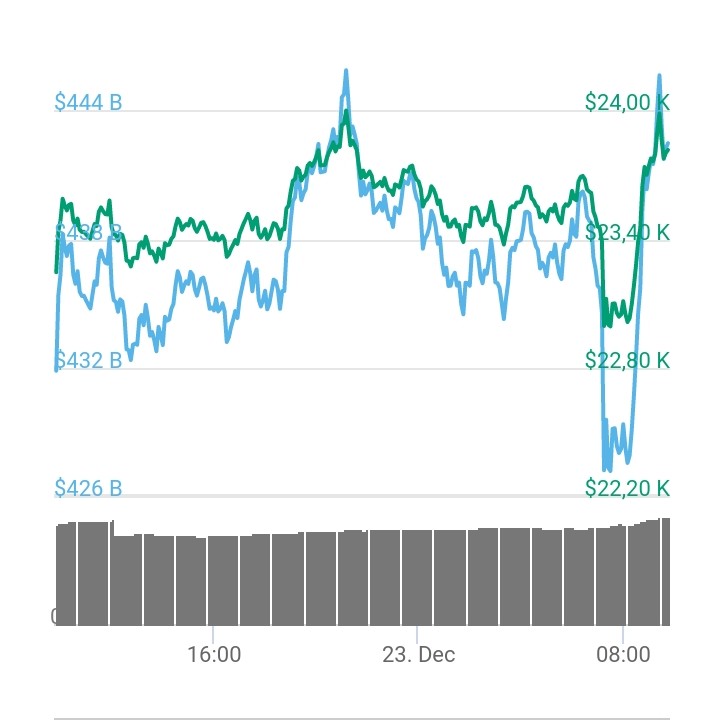
Task: Select the $24,00 K price axis label
Action: [627, 102]
